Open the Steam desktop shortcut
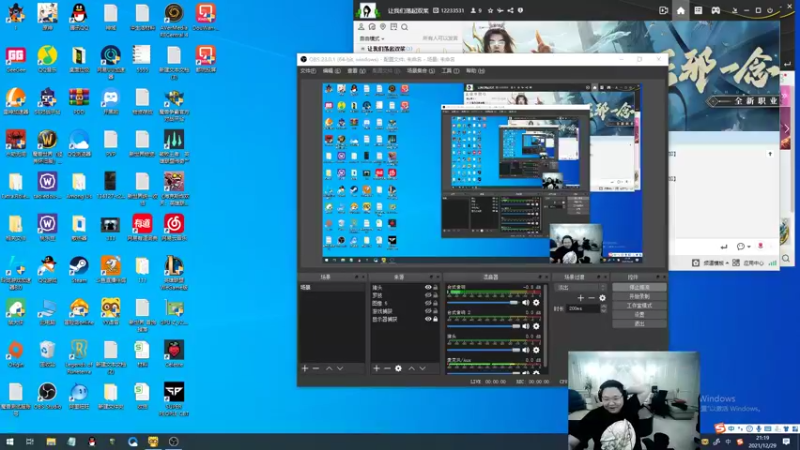This screenshot has width=800, height=450. tap(79, 269)
